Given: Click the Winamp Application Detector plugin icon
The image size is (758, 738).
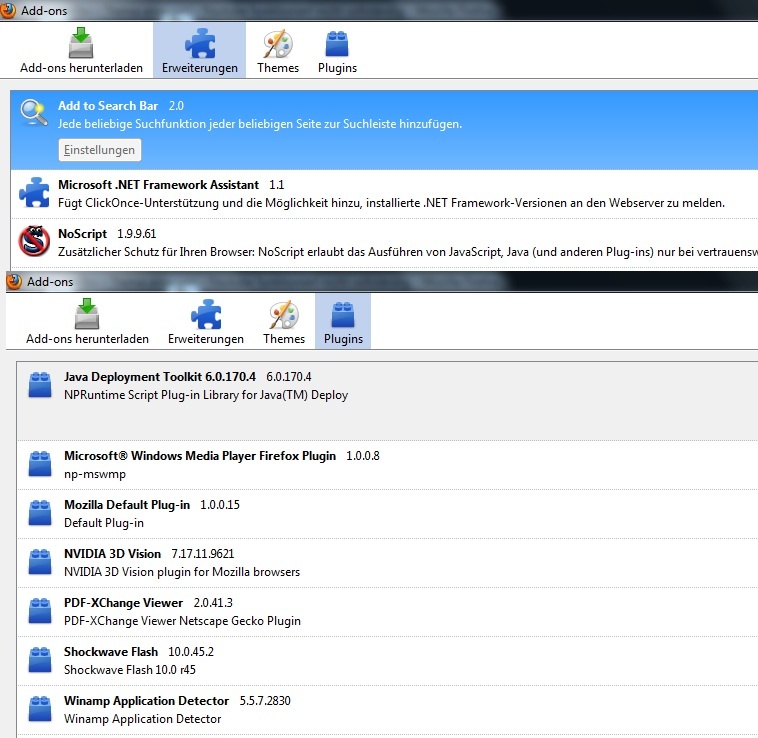Looking at the screenshot, I should click(40, 709).
